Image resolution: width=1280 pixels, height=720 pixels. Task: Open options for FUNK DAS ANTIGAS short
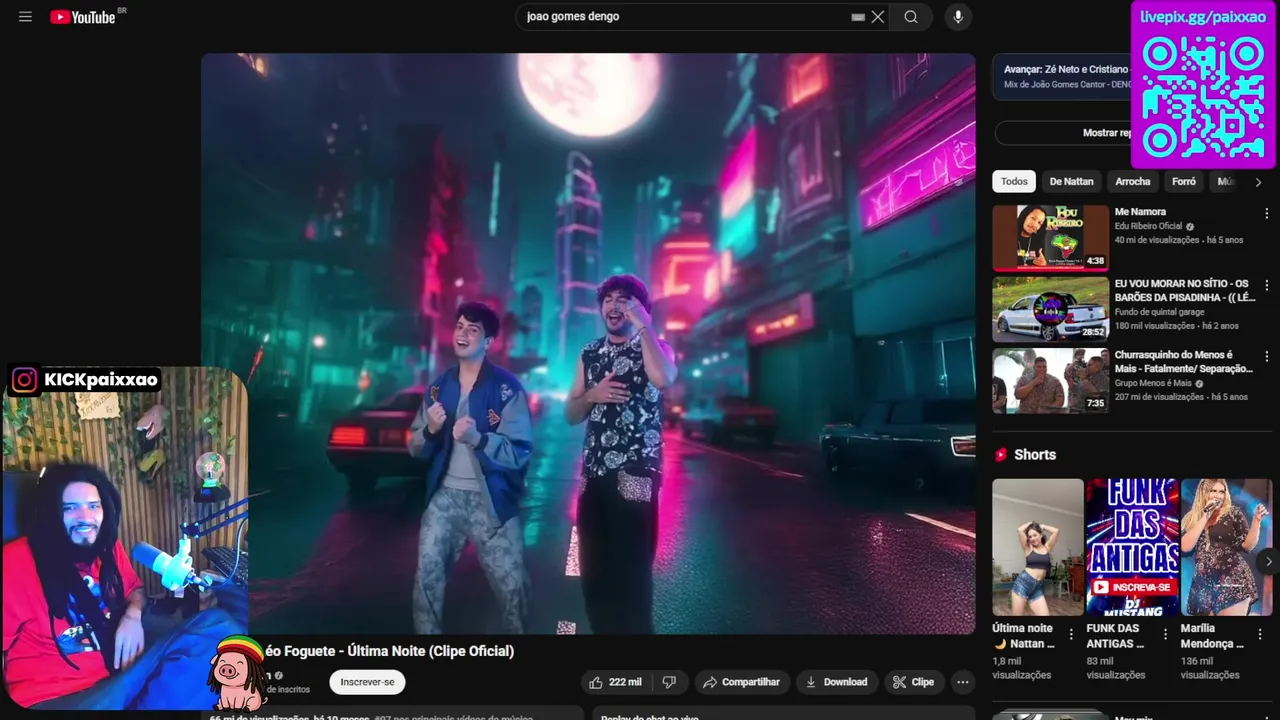(x=1165, y=635)
